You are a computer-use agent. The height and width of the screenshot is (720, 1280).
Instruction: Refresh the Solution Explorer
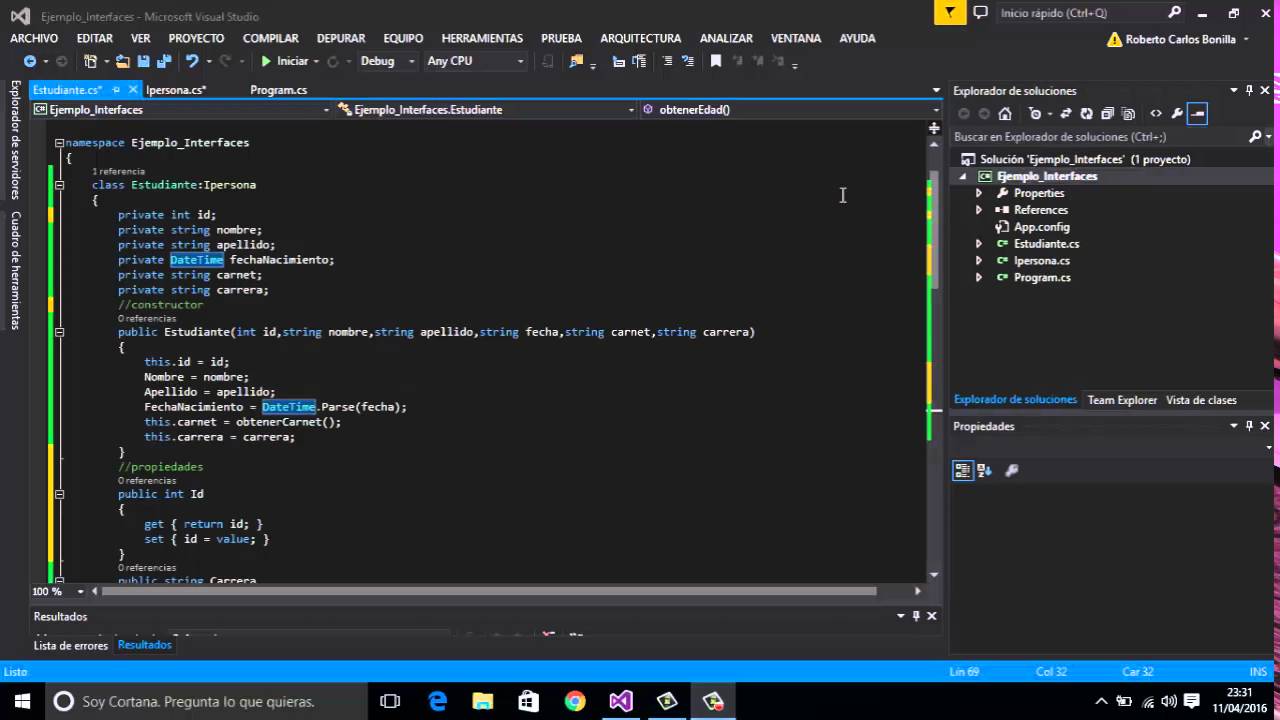(1087, 113)
